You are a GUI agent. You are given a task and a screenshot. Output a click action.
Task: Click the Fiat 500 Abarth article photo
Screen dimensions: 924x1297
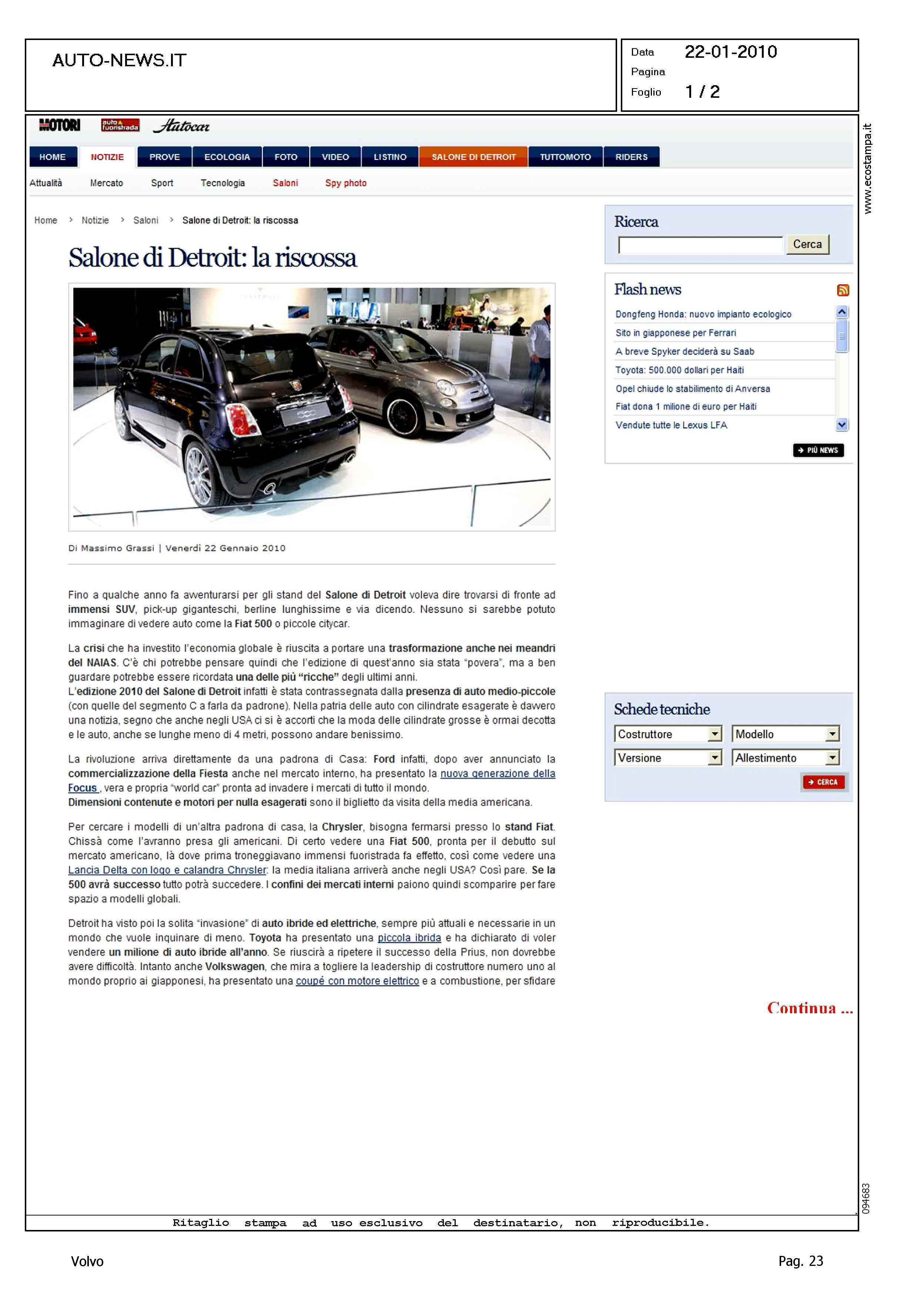tap(311, 406)
